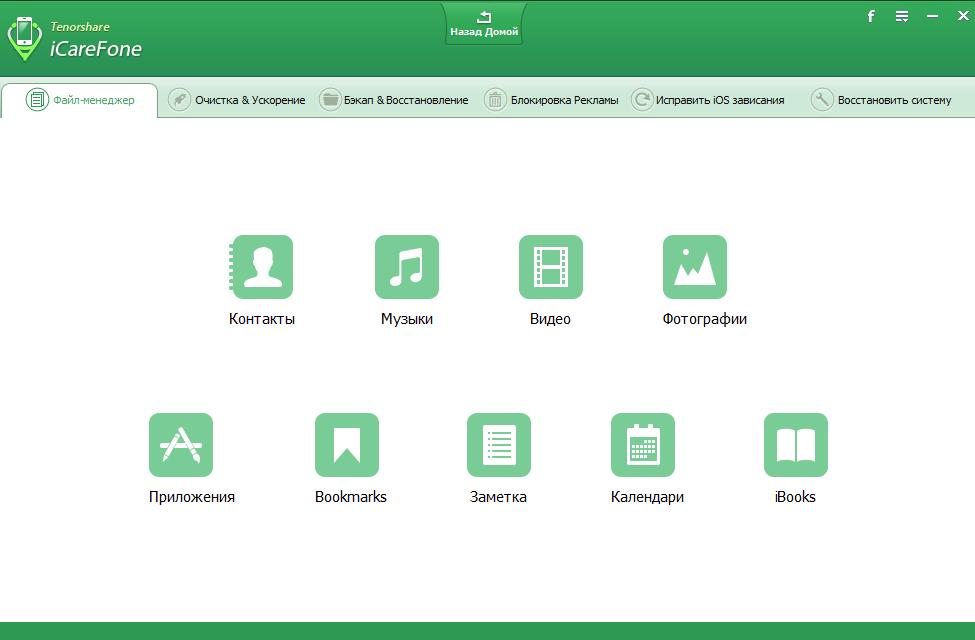This screenshot has width=975, height=640.
Task: Open the Приложения apps tile
Action: pos(181,445)
